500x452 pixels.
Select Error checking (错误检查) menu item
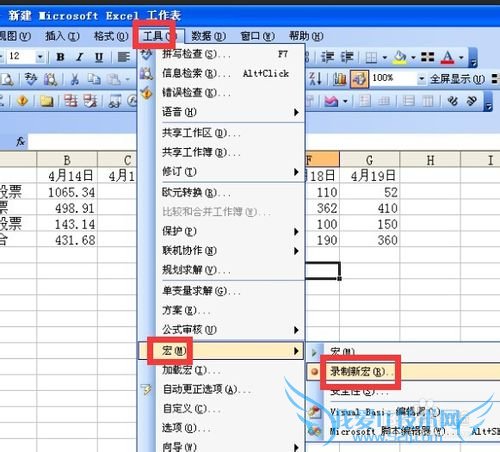(x=222, y=93)
